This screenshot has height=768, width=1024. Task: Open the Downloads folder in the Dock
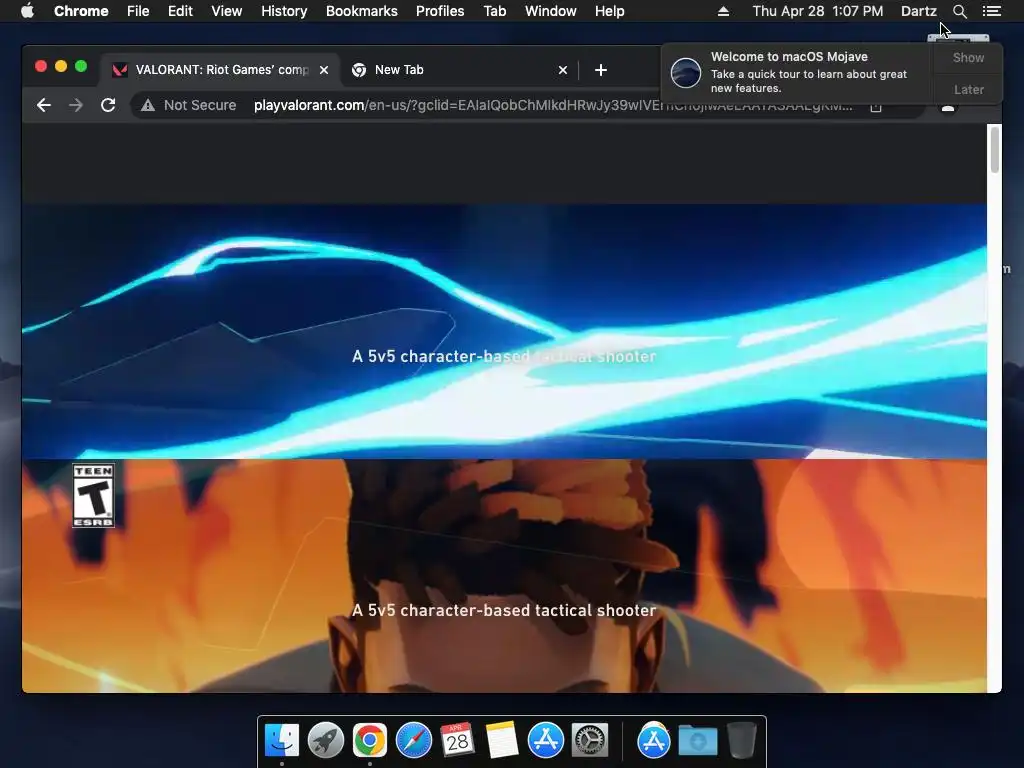[x=697, y=741]
